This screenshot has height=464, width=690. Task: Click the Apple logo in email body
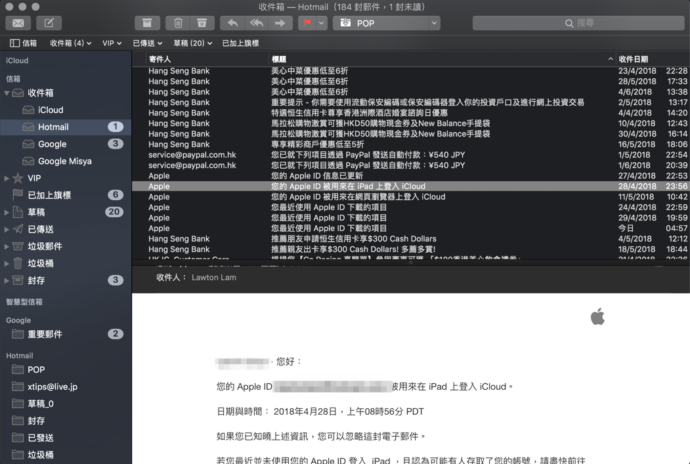[x=598, y=317]
